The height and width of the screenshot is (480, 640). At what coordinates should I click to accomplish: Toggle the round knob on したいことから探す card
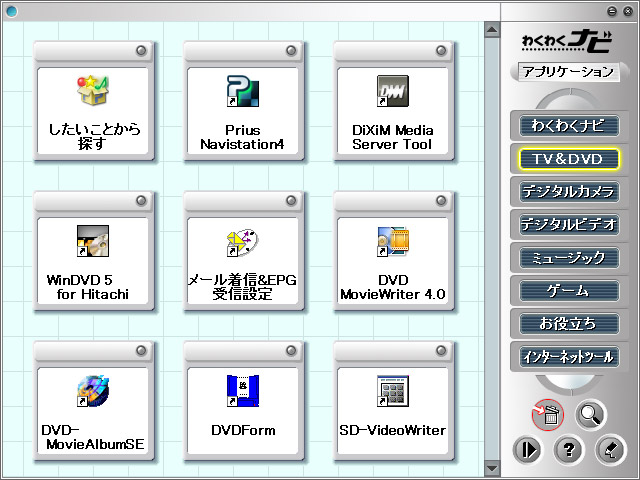141,51
